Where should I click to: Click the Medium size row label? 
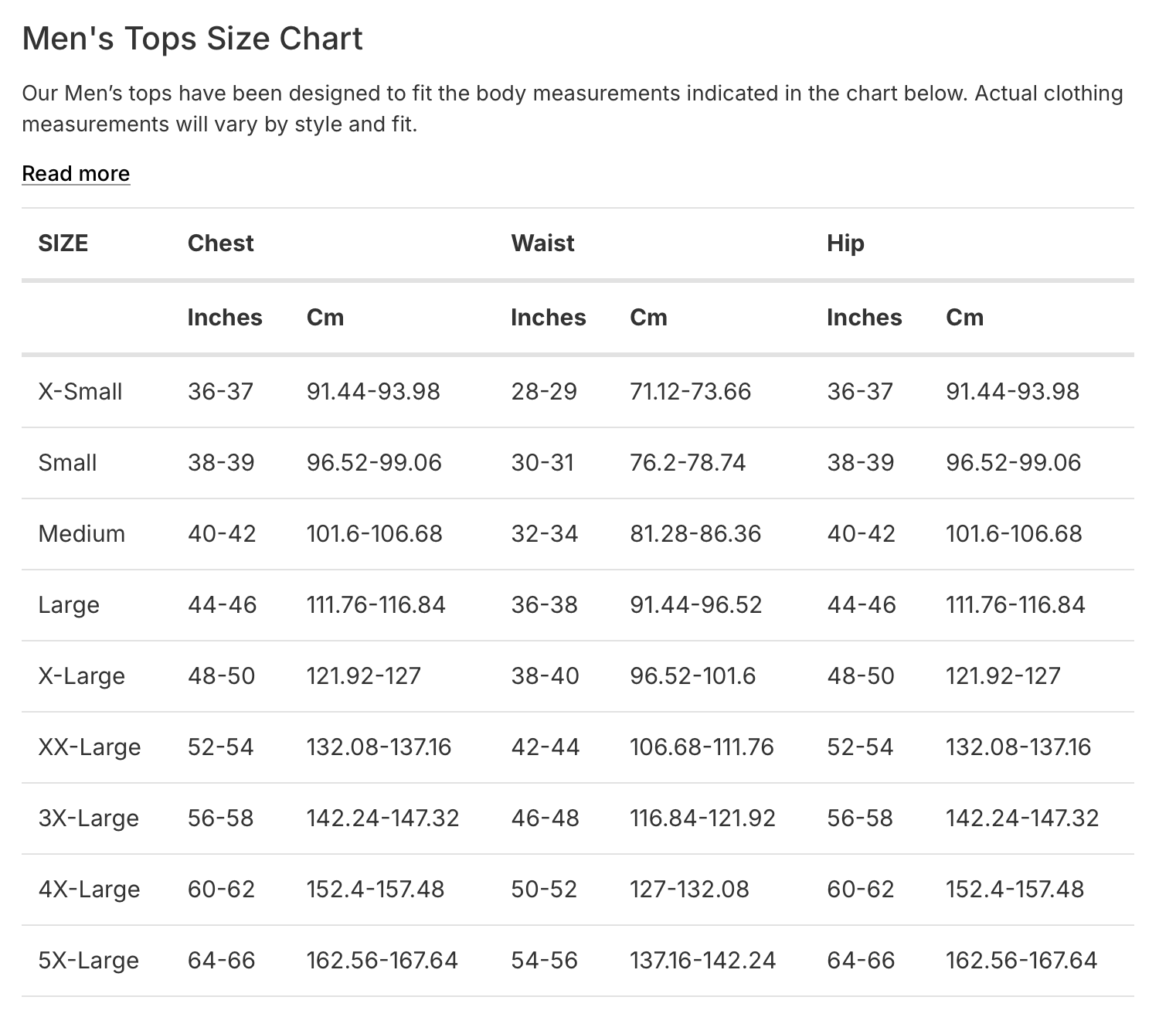point(81,534)
